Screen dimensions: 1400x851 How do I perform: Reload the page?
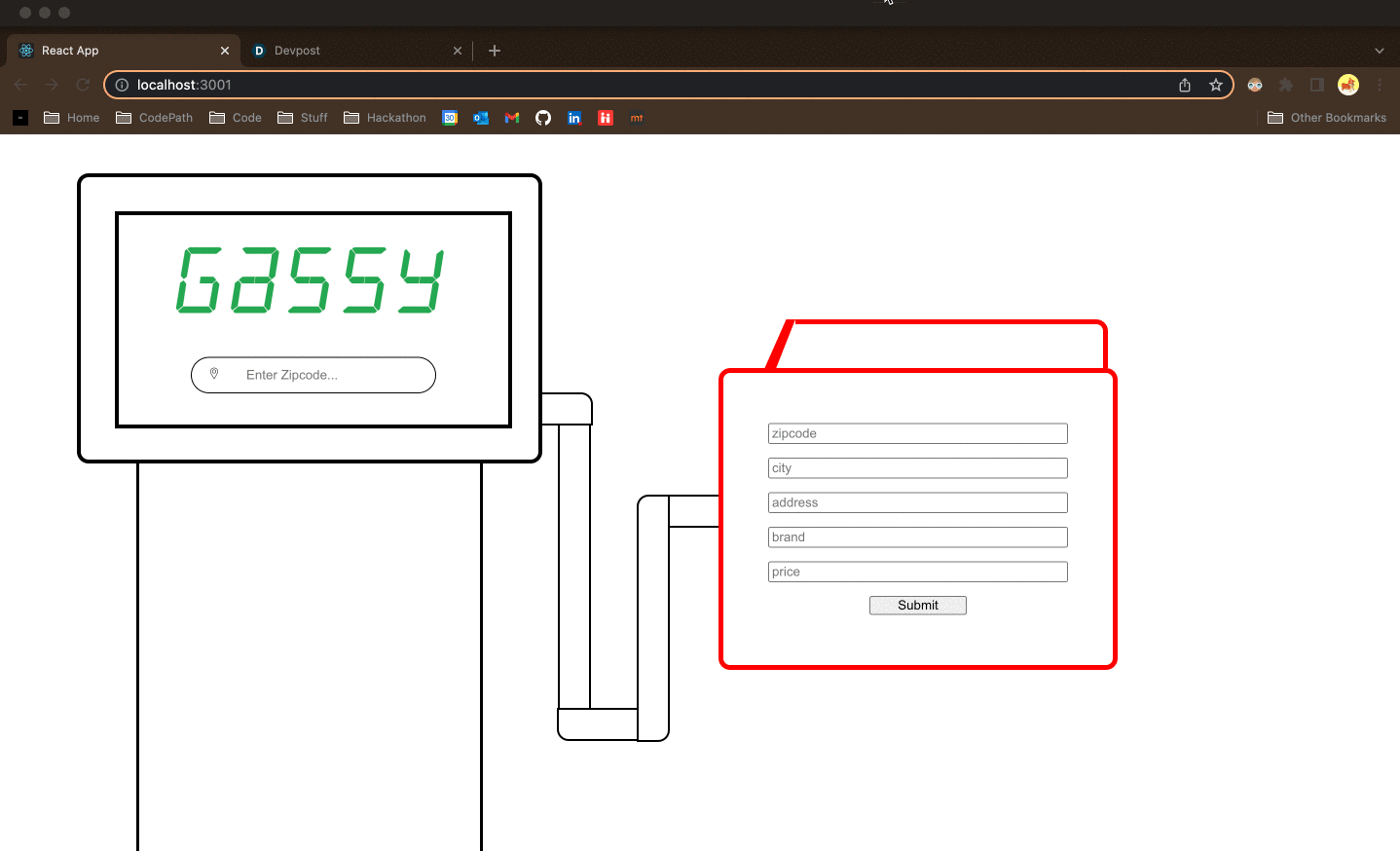coord(83,85)
